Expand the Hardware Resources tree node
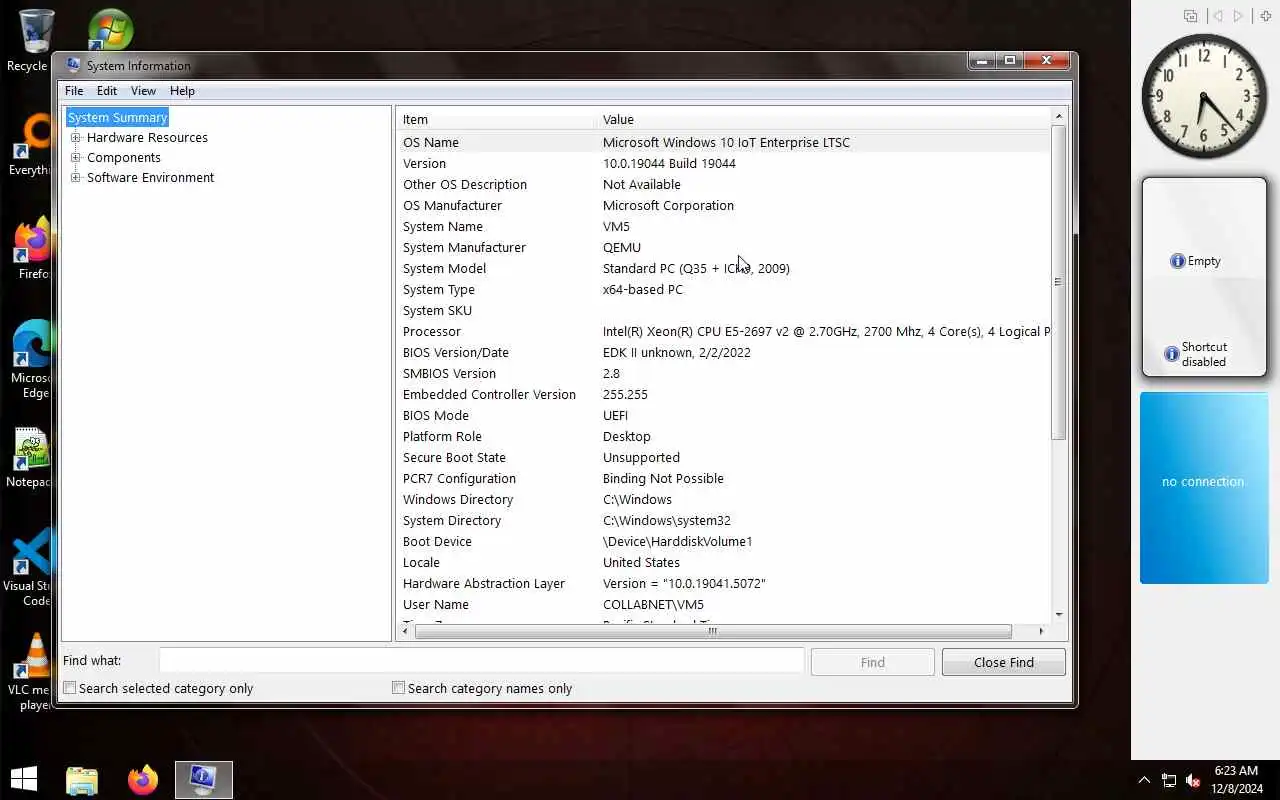The image size is (1280, 800). coord(75,137)
